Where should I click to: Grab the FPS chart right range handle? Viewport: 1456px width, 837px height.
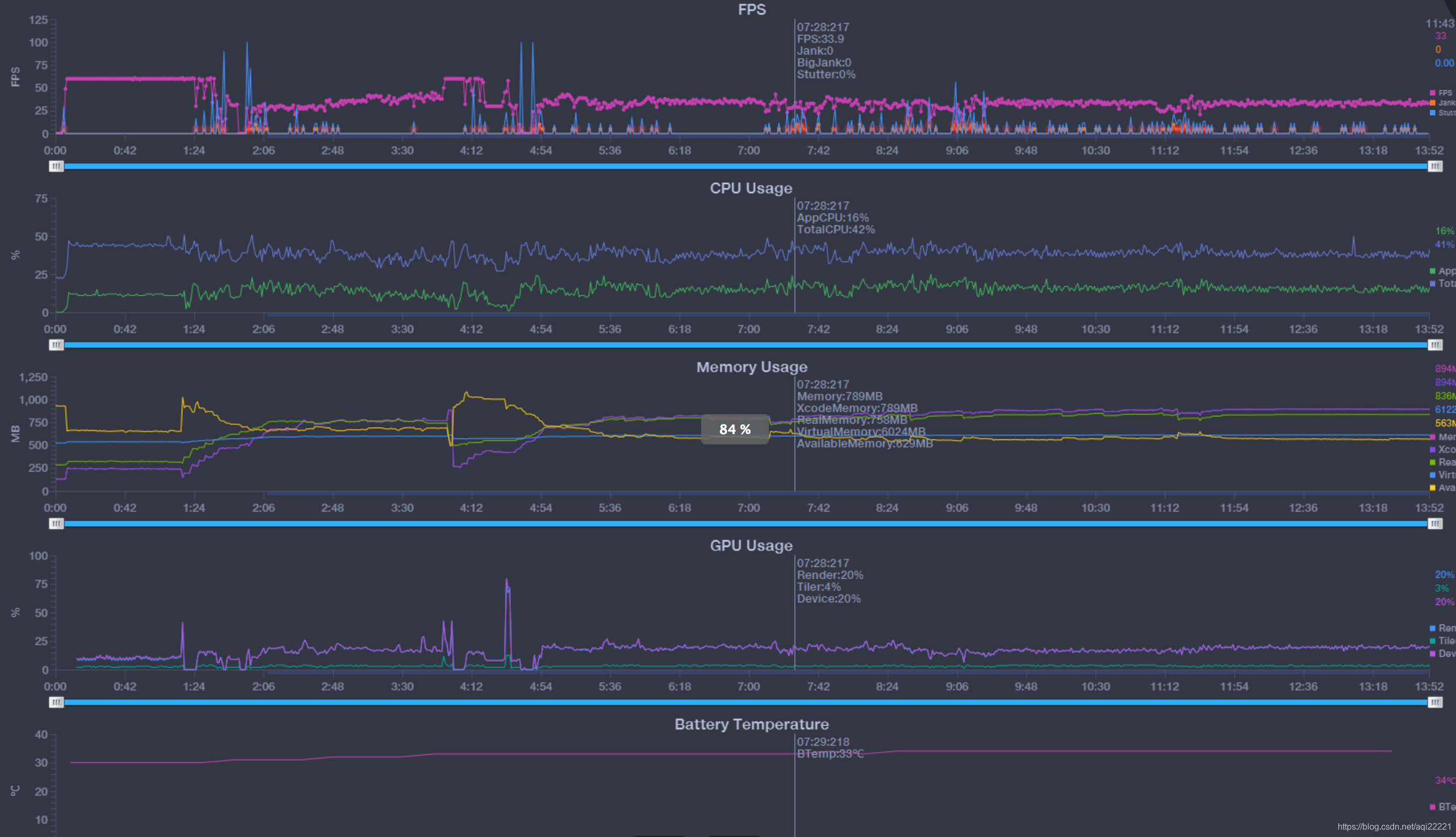1434,166
